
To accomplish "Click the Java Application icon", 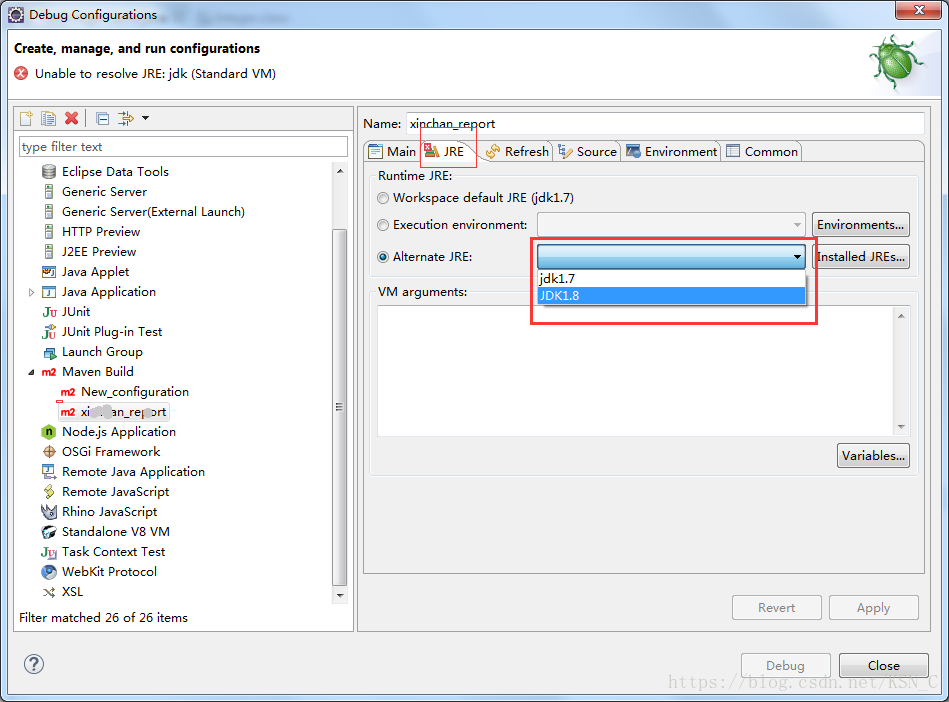I will coord(49,292).
